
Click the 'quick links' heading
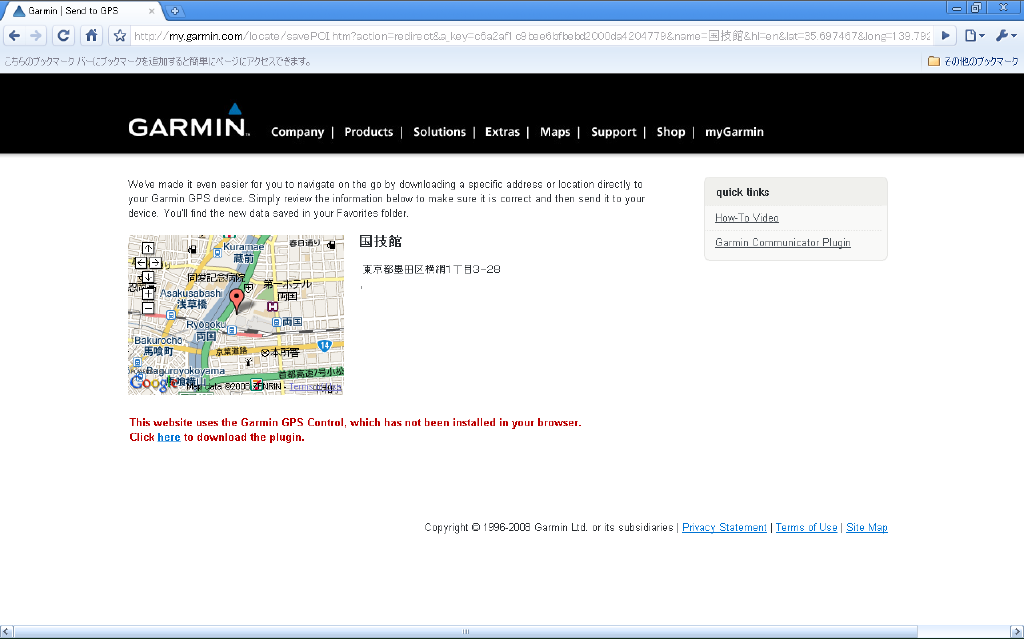pyautogui.click(x=743, y=192)
